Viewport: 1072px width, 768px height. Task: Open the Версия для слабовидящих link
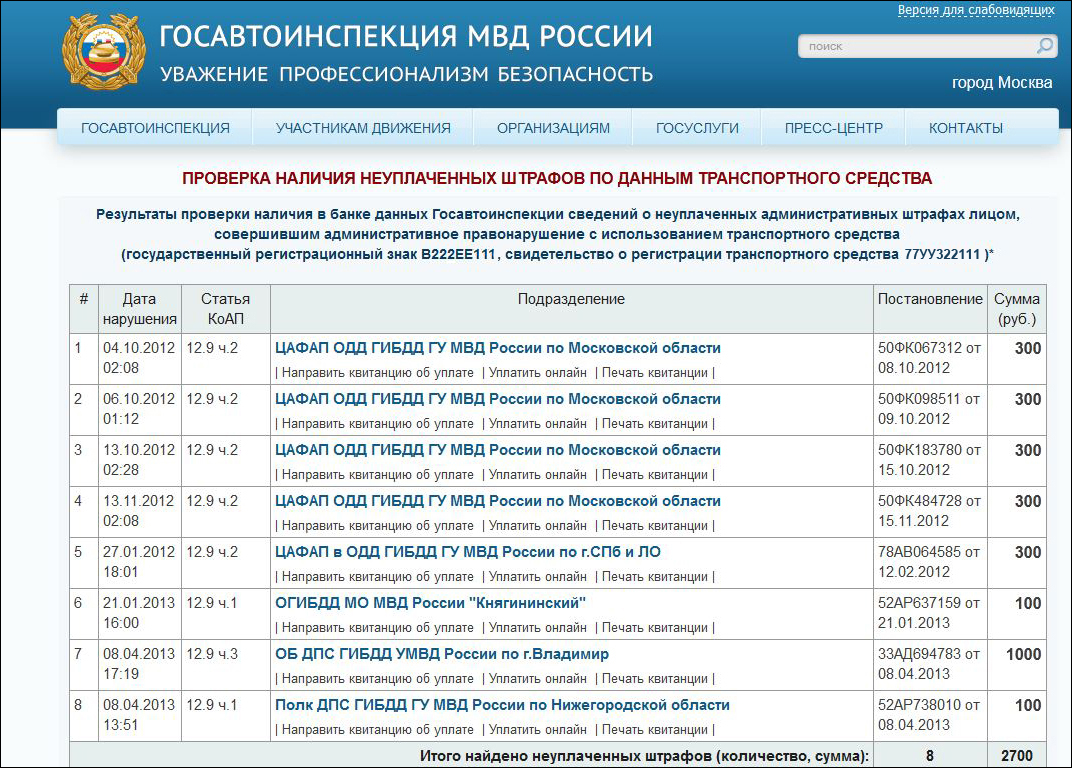click(x=975, y=10)
